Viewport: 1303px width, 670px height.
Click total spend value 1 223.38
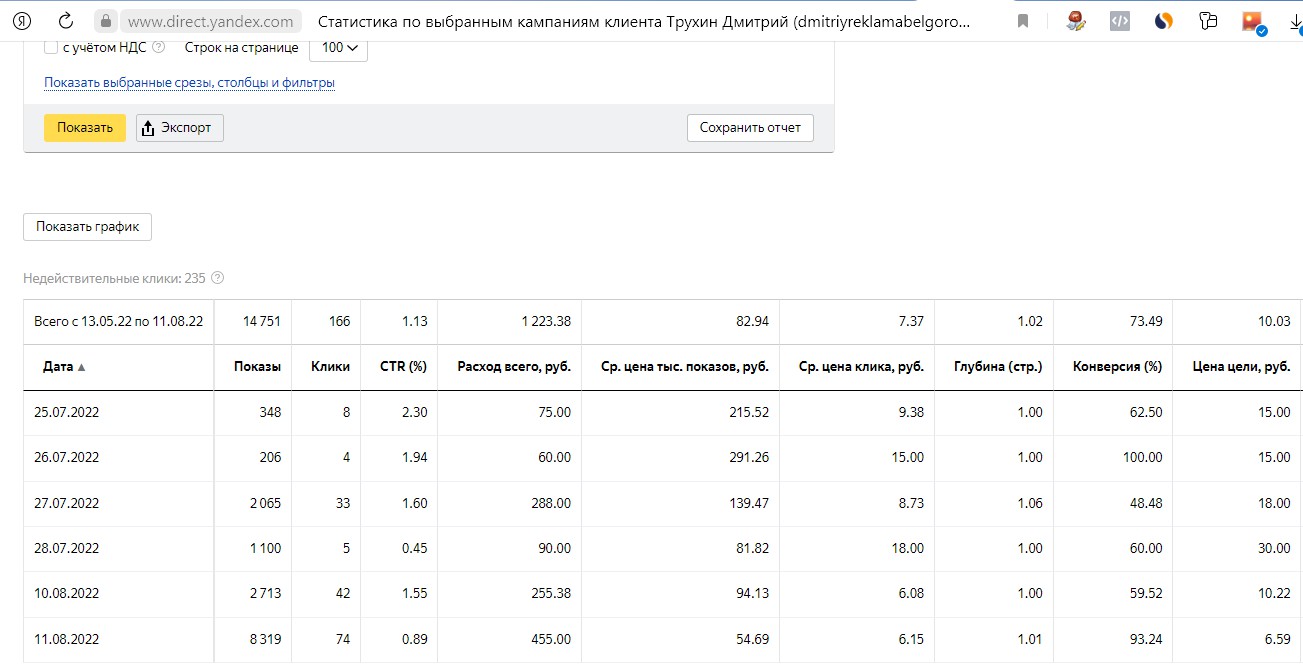click(x=546, y=322)
